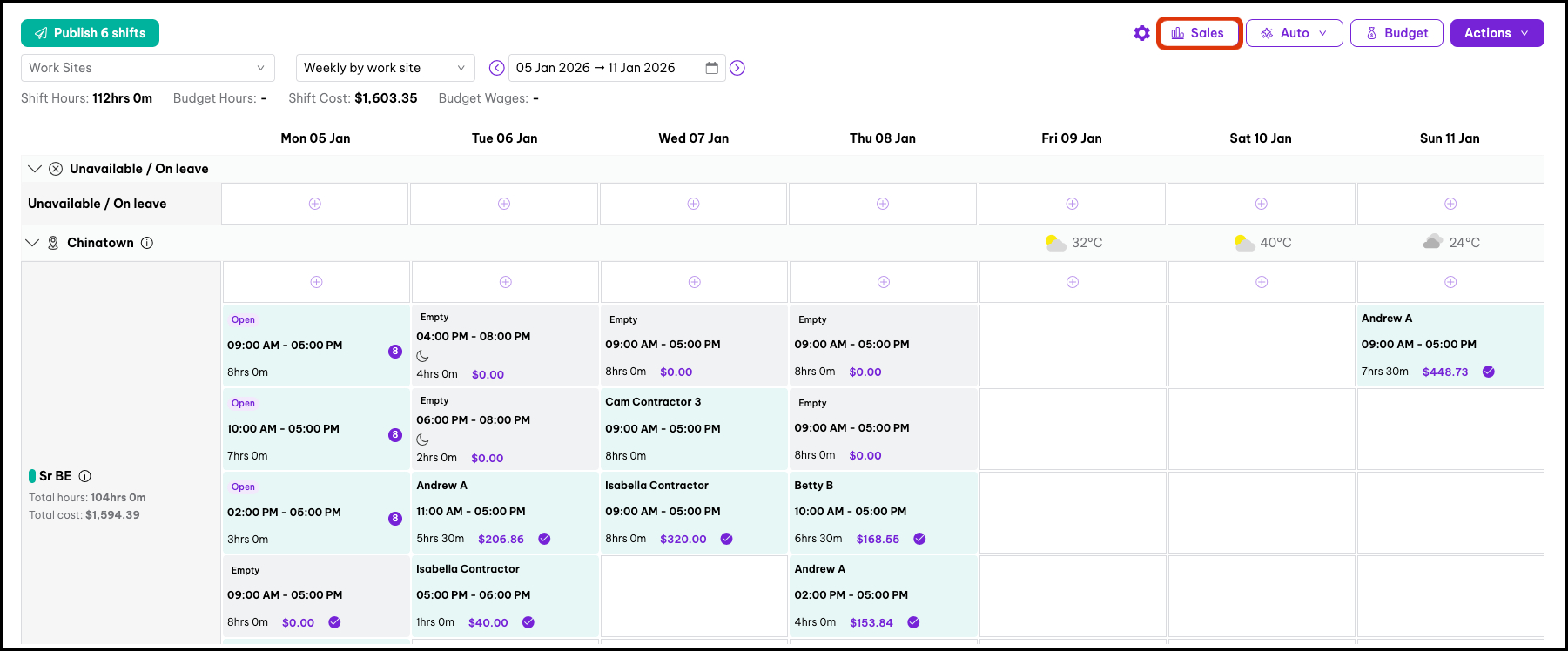Go to next week with right arrow
The height and width of the screenshot is (651, 1568).
pos(737,68)
